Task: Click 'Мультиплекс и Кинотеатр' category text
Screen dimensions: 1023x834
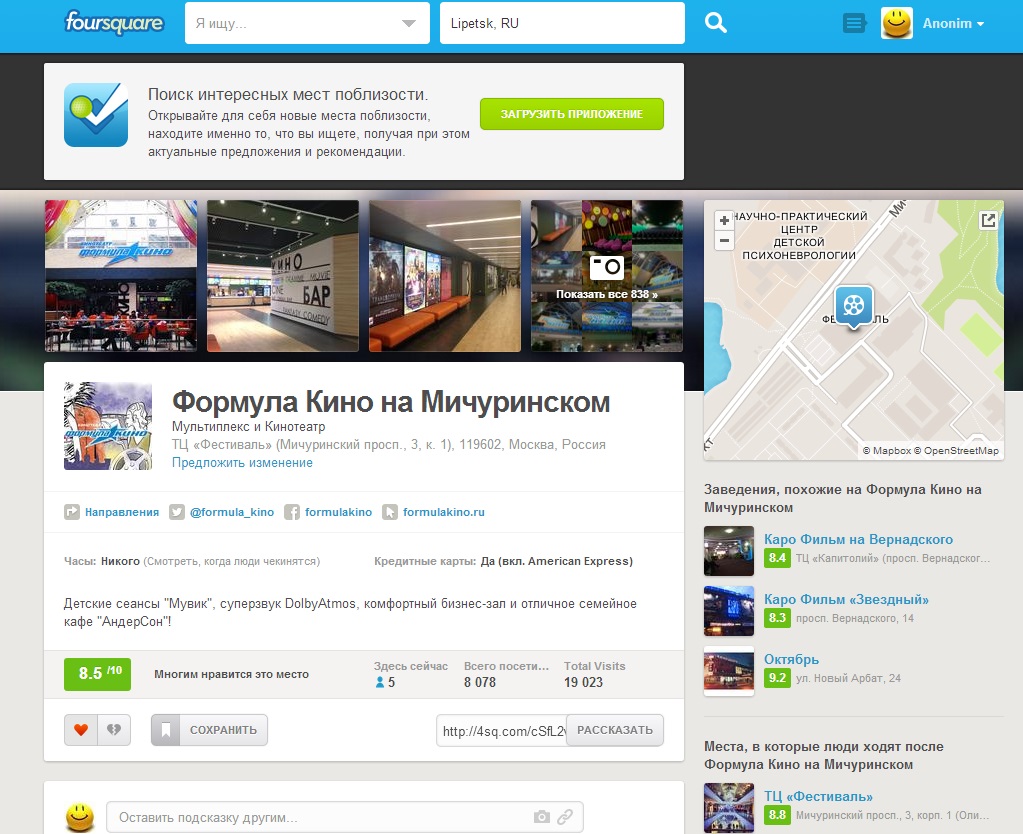Action: click(249, 427)
